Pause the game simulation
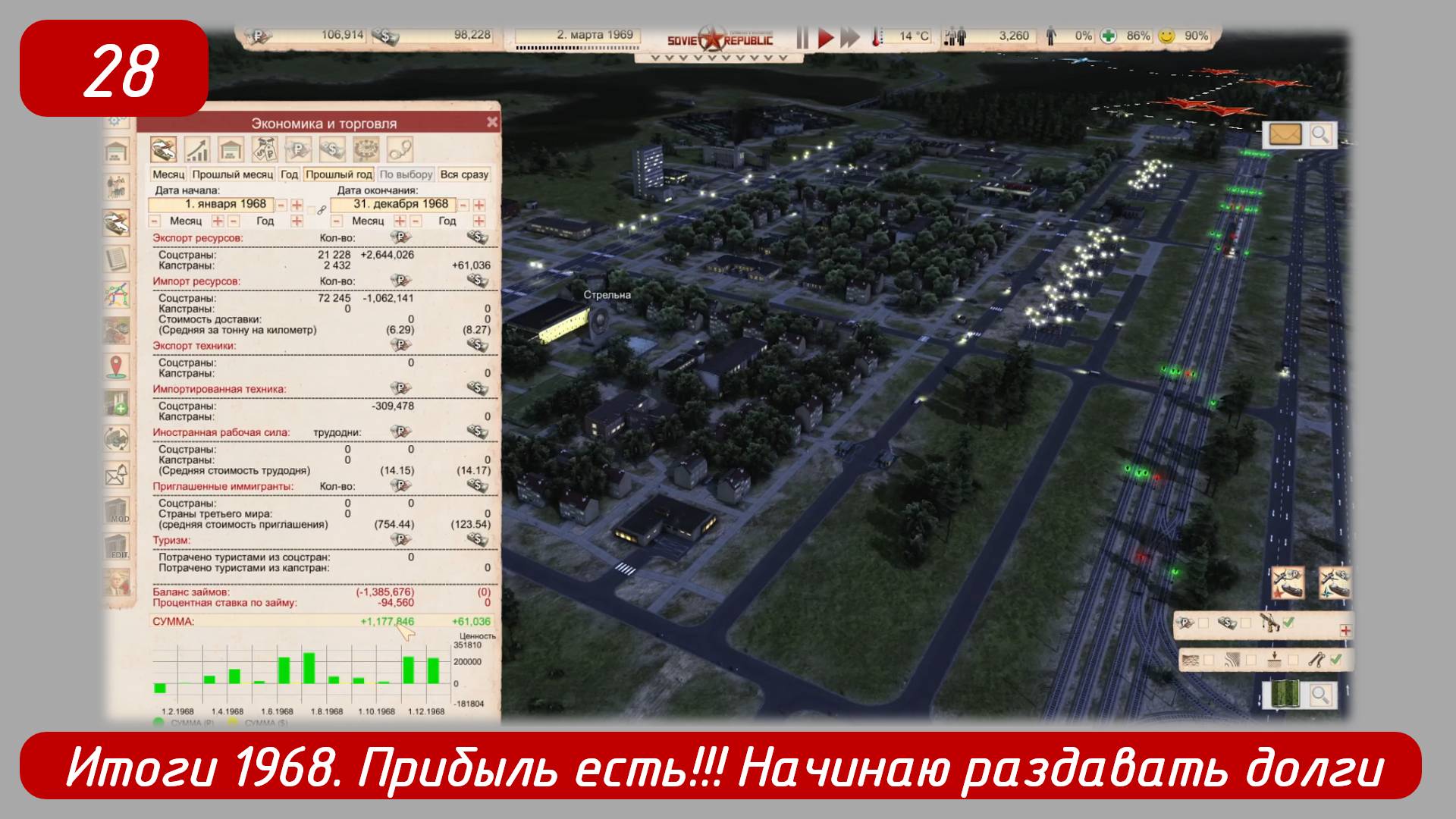This screenshot has width=1456, height=819. click(x=802, y=37)
